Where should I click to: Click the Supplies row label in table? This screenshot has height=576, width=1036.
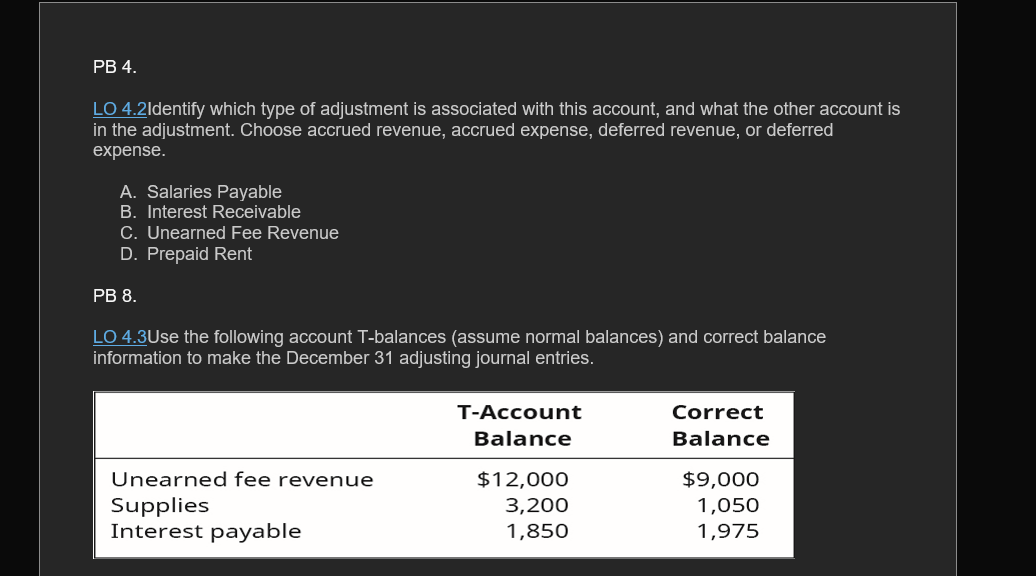[x=160, y=506]
